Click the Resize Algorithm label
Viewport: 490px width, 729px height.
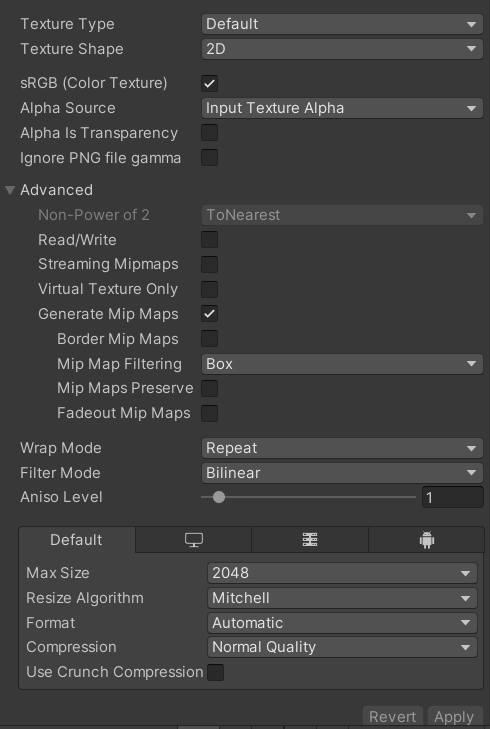[85, 598]
